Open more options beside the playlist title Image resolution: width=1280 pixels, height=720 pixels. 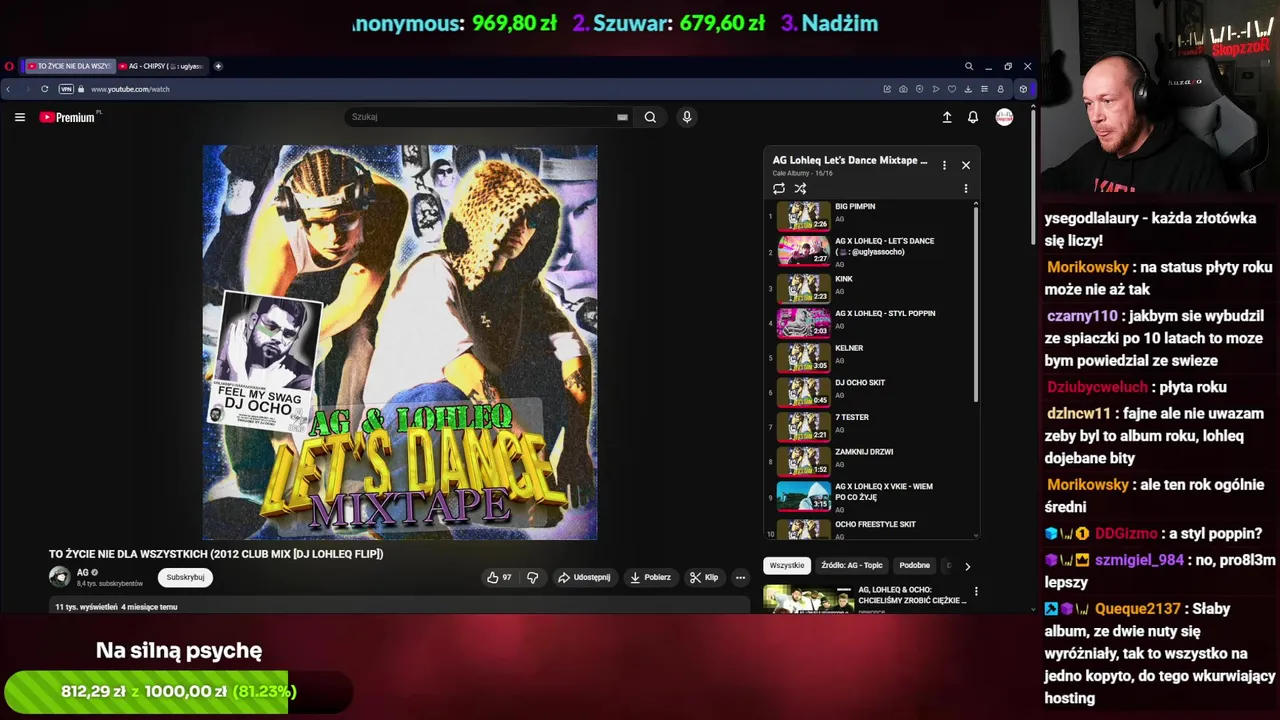tap(944, 165)
